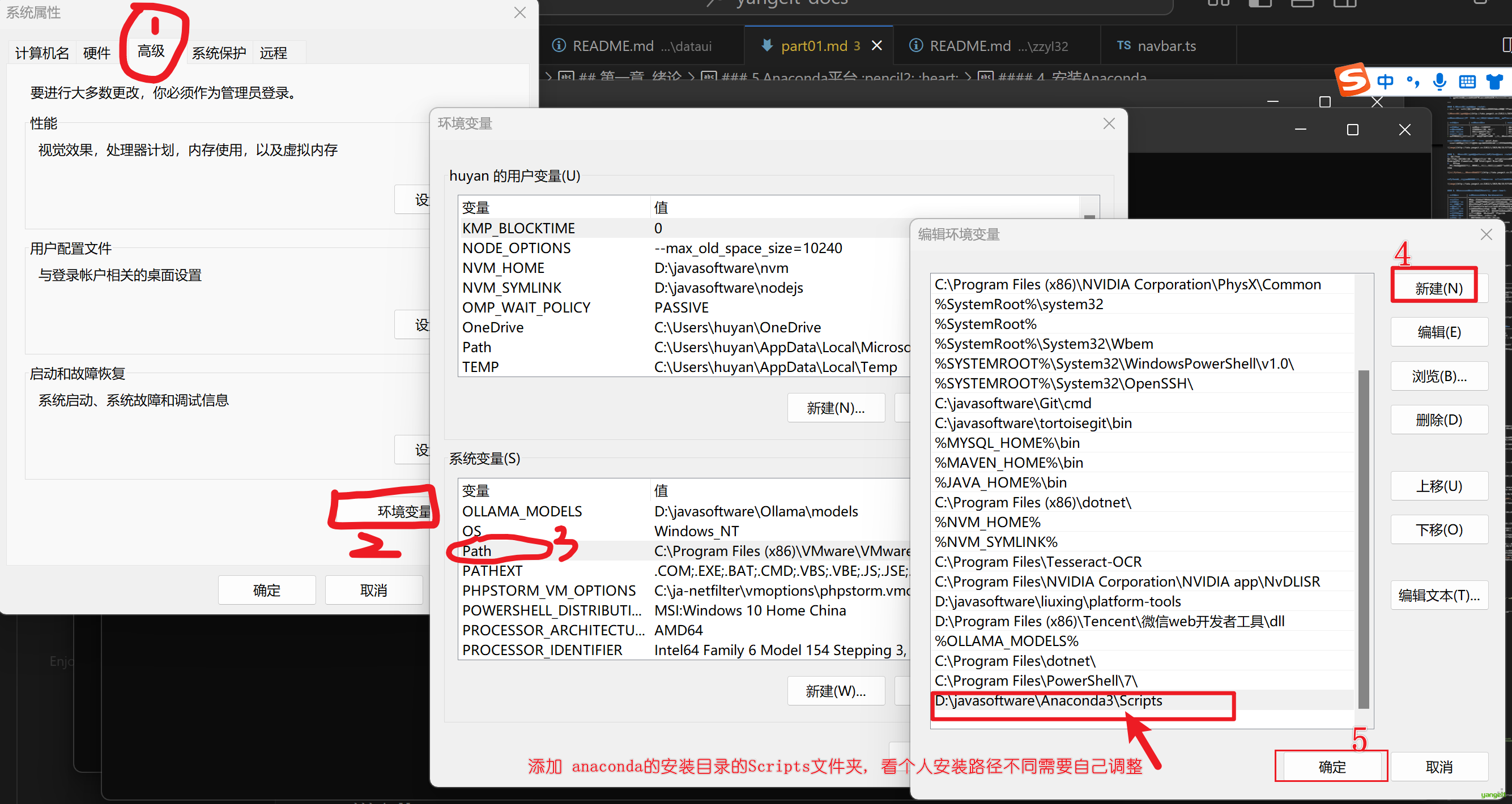This screenshot has height=804, width=1512.
Task: Open Sogou soft keyboard icon
Action: pos(1467,81)
